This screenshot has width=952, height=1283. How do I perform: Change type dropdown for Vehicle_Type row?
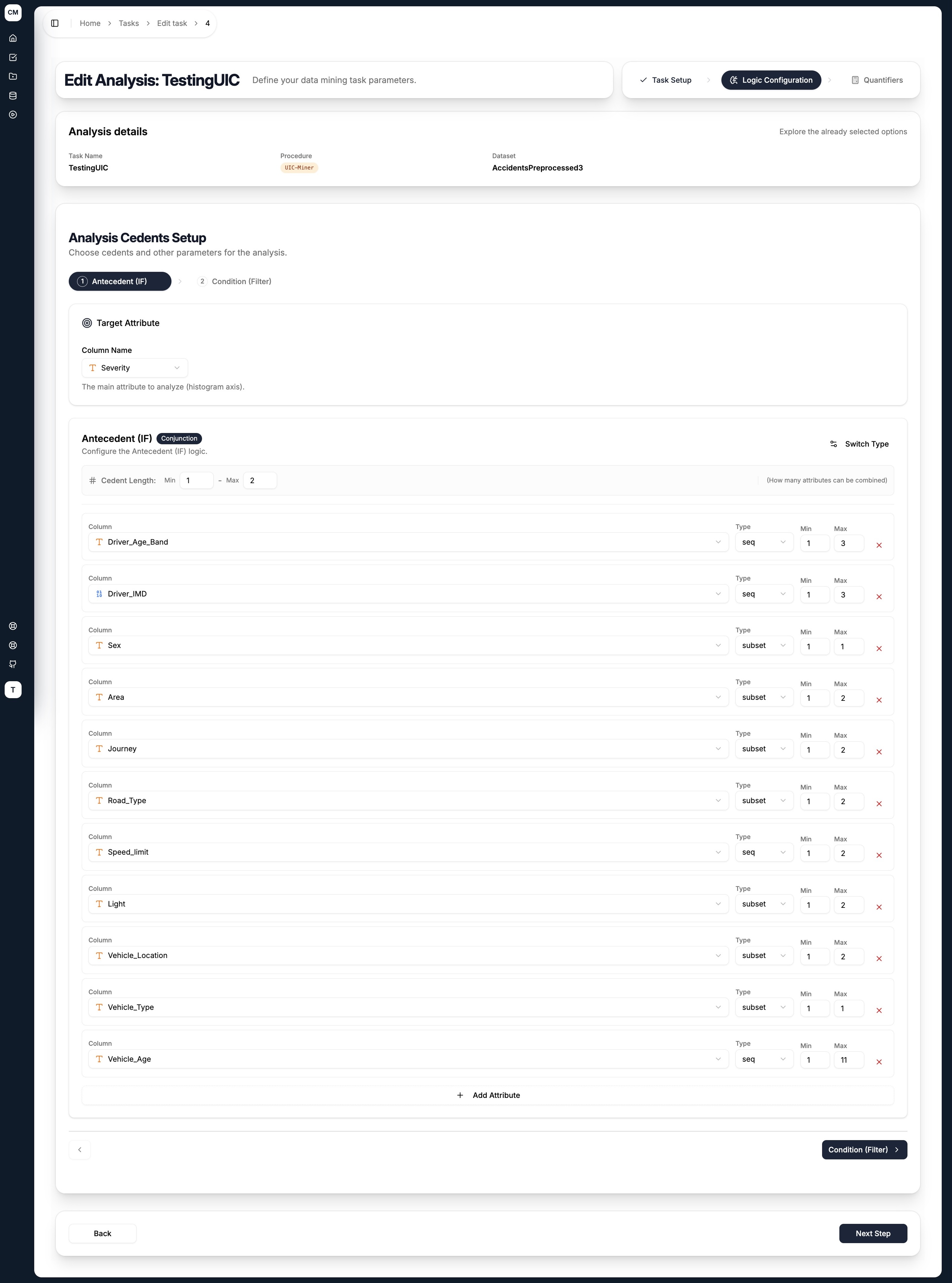point(764,1008)
